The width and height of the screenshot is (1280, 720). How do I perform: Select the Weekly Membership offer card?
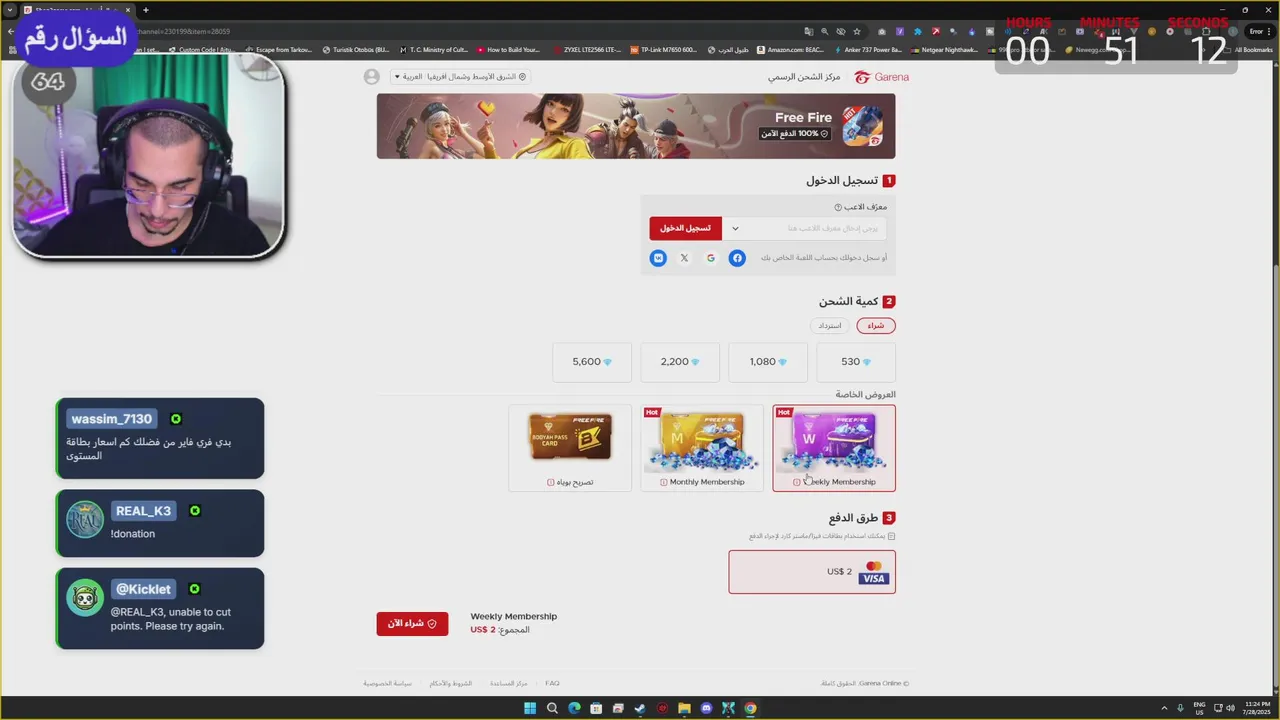[834, 448]
